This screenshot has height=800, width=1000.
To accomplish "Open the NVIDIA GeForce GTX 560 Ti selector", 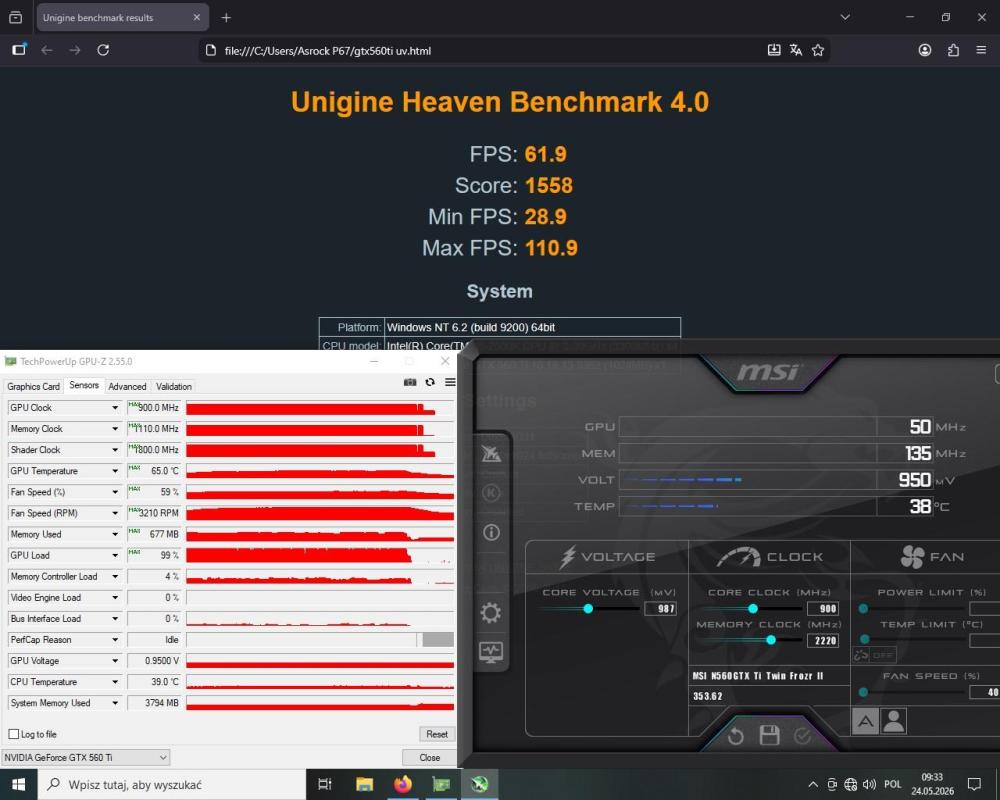I will 85,757.
